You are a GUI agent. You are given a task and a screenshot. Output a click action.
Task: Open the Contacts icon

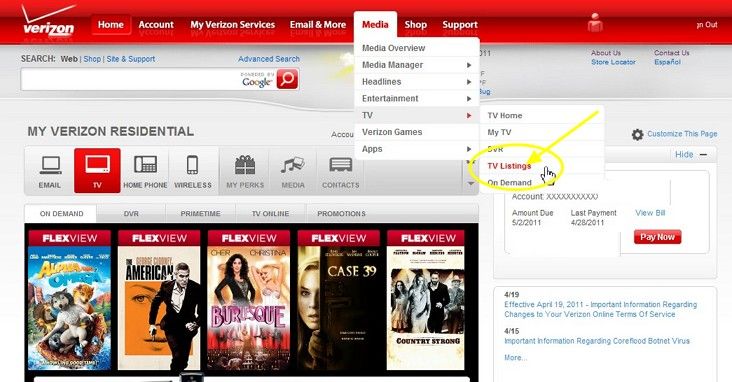coord(340,171)
